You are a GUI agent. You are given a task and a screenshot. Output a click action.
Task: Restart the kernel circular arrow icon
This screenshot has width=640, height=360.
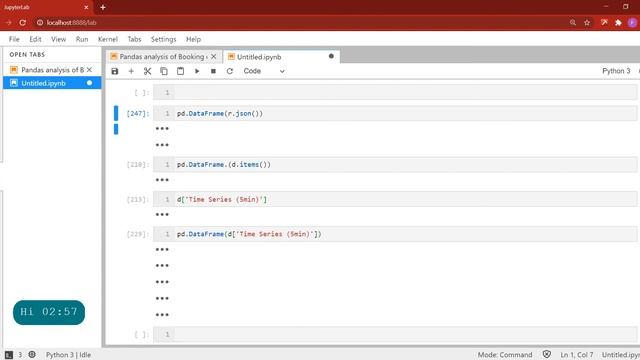point(230,71)
